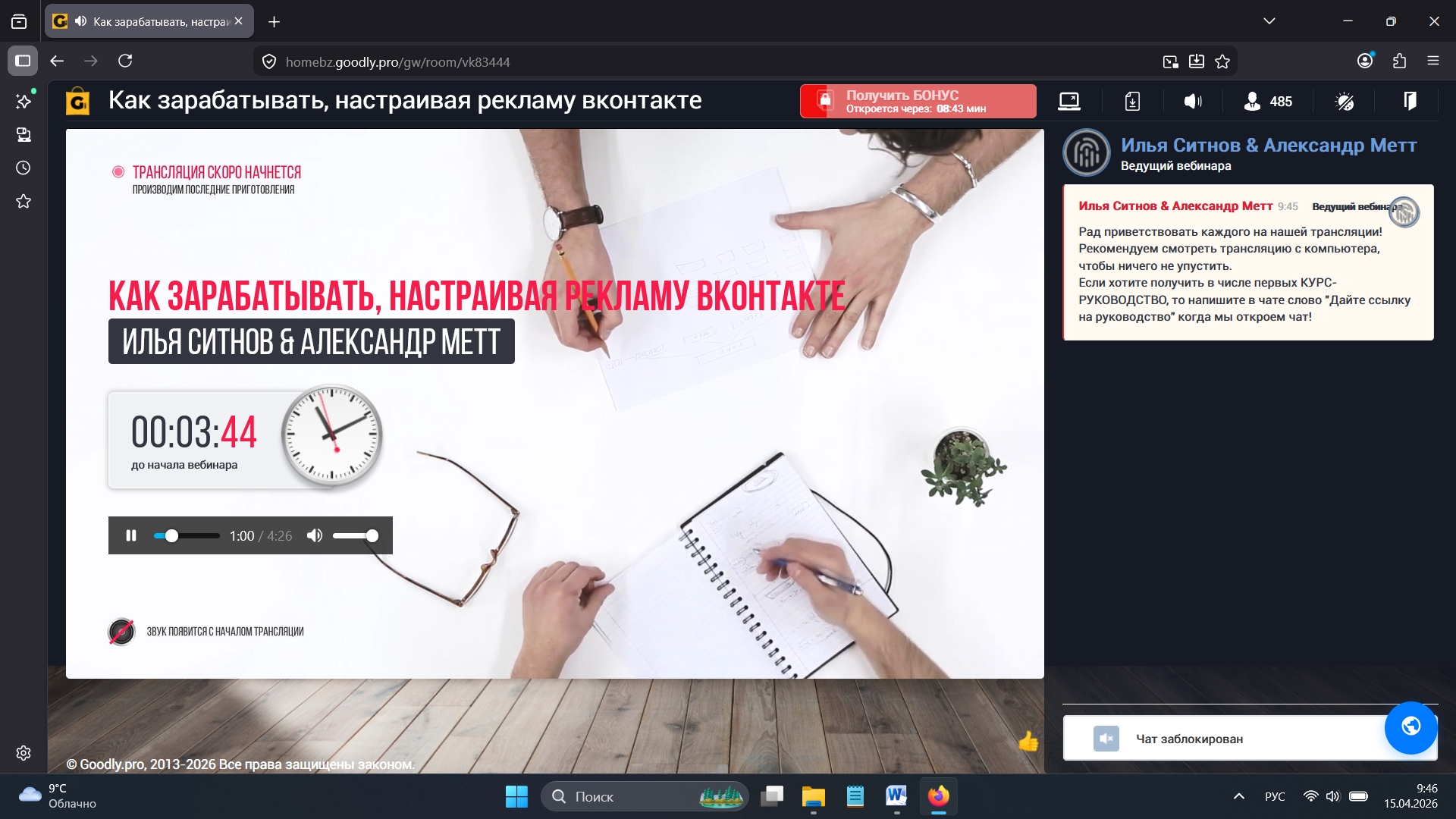Viewport: 1456px width, 819px height.
Task: Open the browser hamburger menu
Action: 1434,61
